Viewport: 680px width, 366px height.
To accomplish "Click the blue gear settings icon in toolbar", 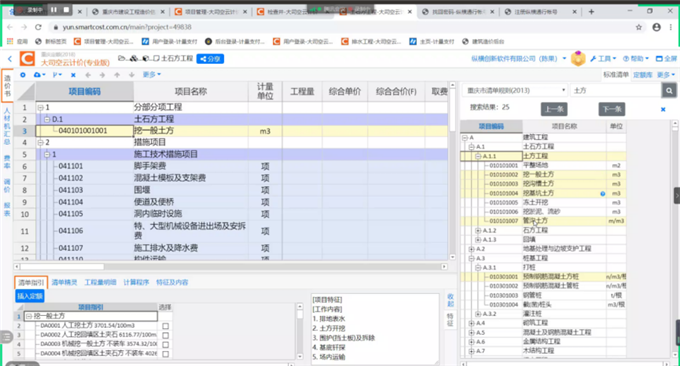I will tap(23, 75).
